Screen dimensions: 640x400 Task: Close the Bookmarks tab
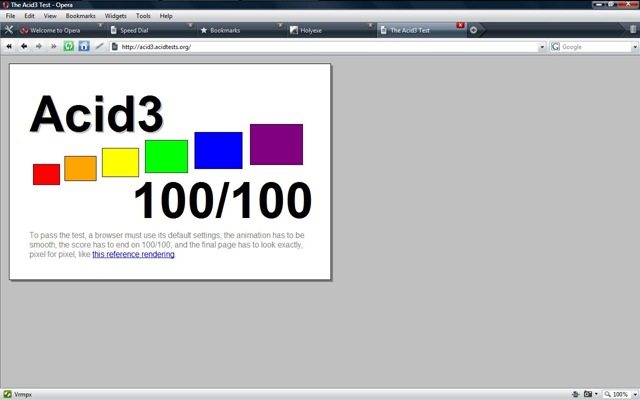click(x=280, y=25)
